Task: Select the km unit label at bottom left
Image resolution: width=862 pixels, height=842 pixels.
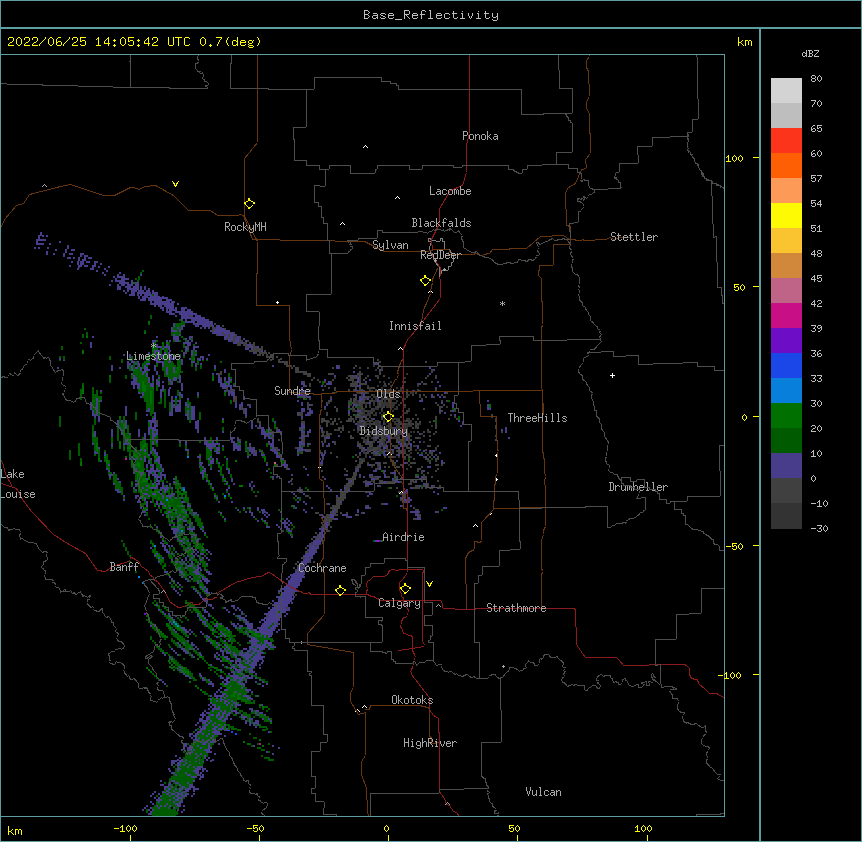Action: [x=15, y=830]
